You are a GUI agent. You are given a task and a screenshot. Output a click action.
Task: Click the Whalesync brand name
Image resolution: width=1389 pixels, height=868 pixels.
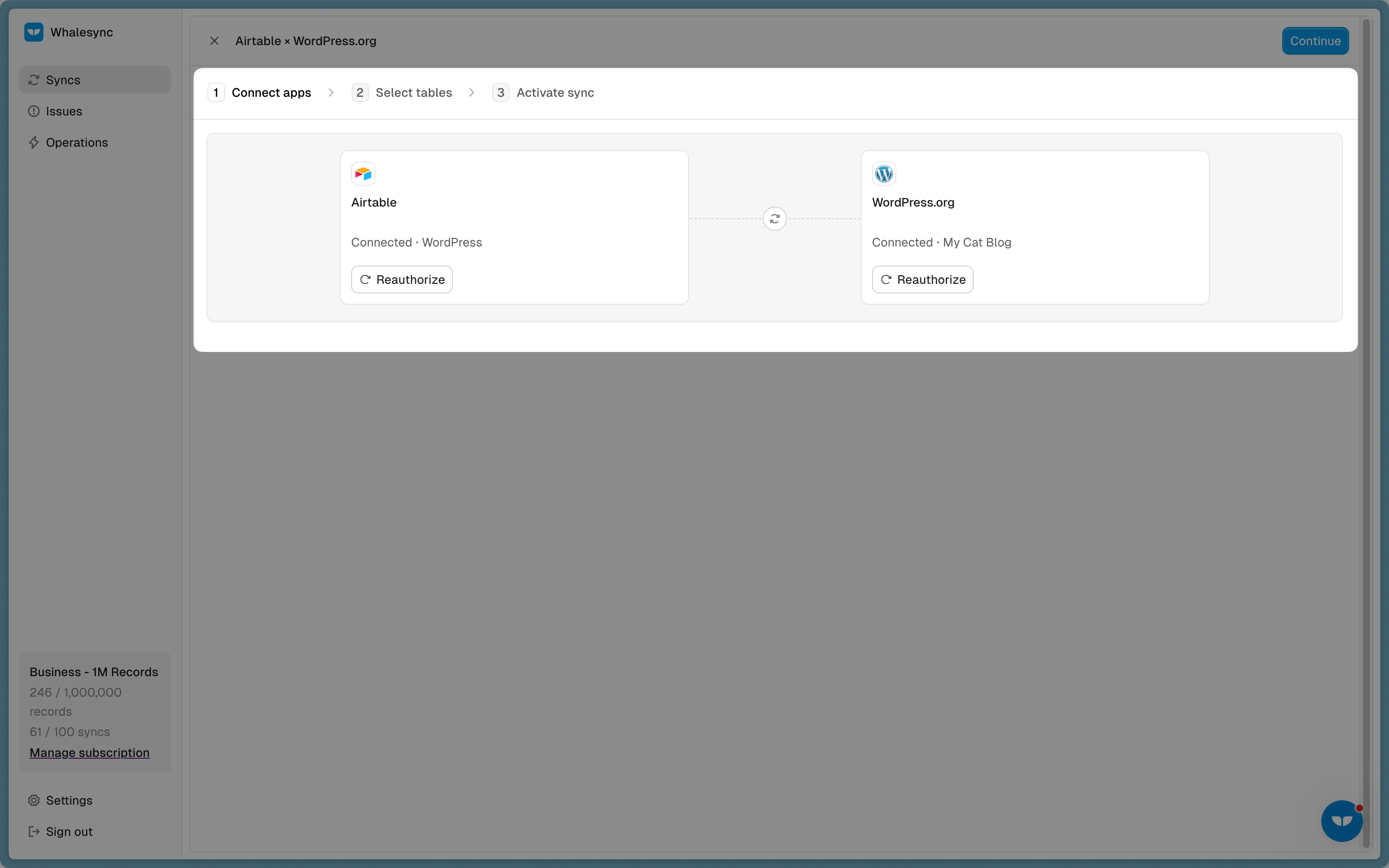(x=82, y=32)
